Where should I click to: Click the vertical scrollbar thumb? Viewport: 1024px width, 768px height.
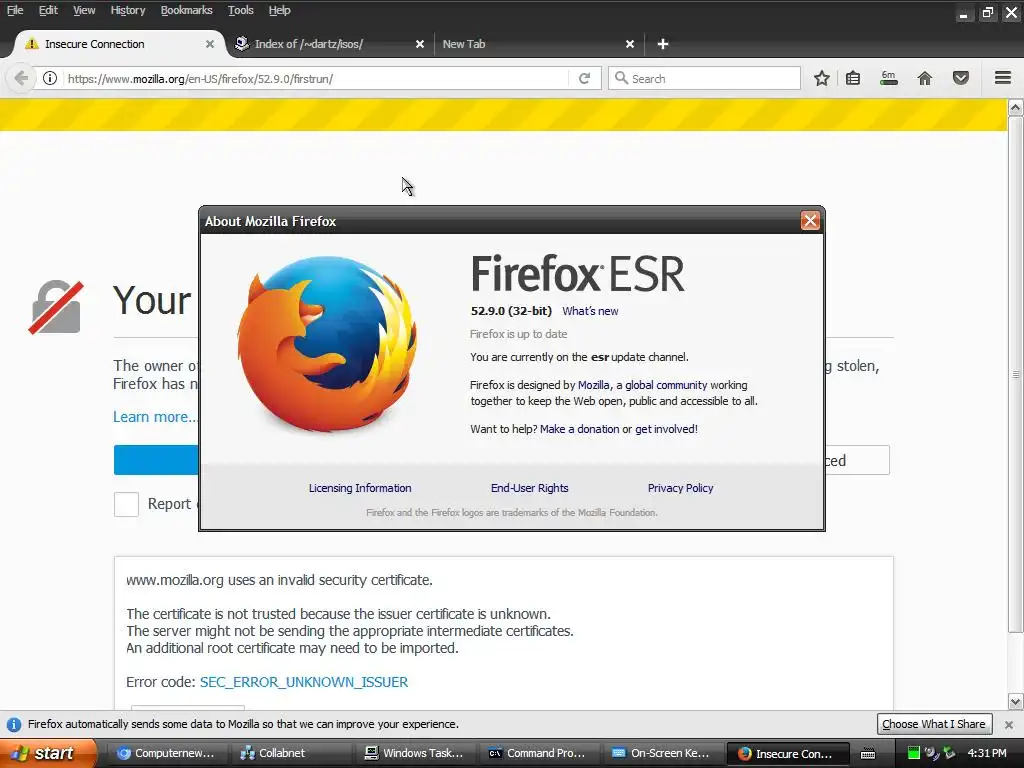point(1016,374)
